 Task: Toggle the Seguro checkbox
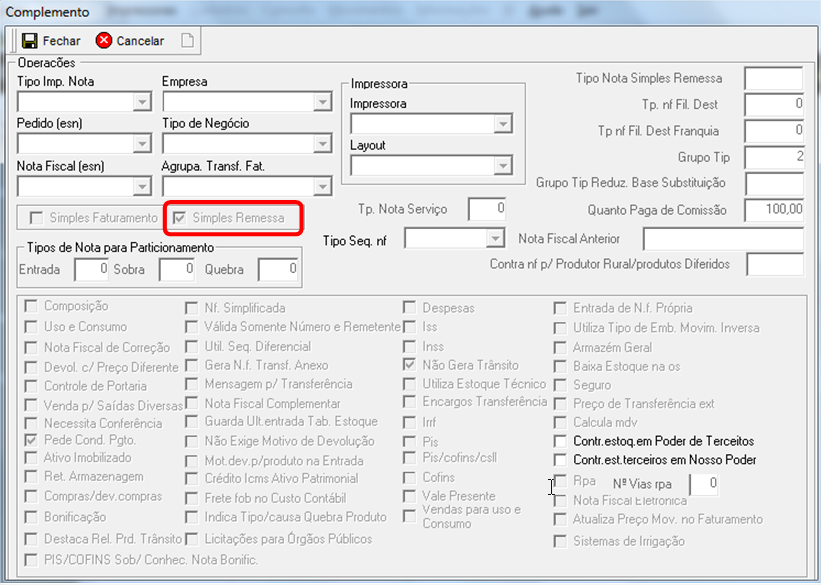[x=560, y=385]
